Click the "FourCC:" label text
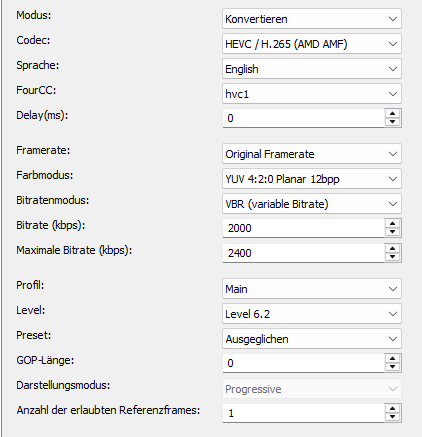The width and height of the screenshot is (422, 437). pyautogui.click(x=36, y=90)
